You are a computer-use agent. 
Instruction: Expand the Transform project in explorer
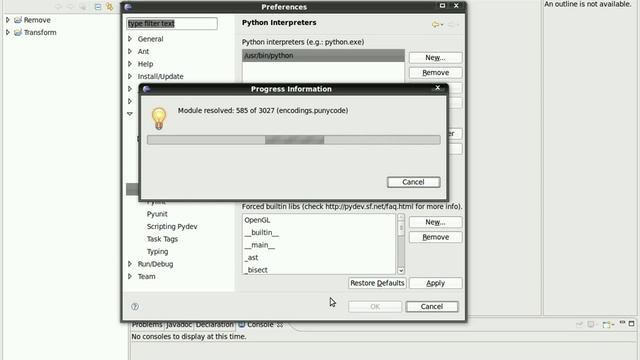7,32
